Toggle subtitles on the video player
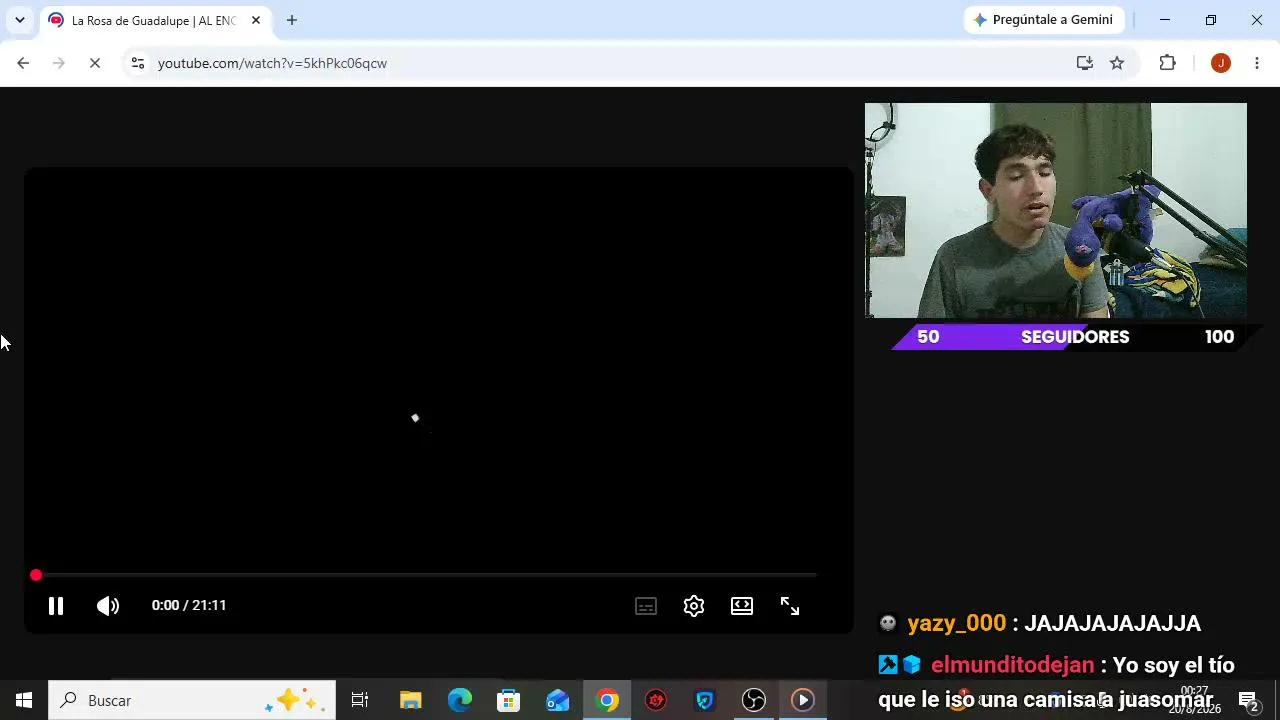Screen dimensions: 1280x720 (x=646, y=606)
